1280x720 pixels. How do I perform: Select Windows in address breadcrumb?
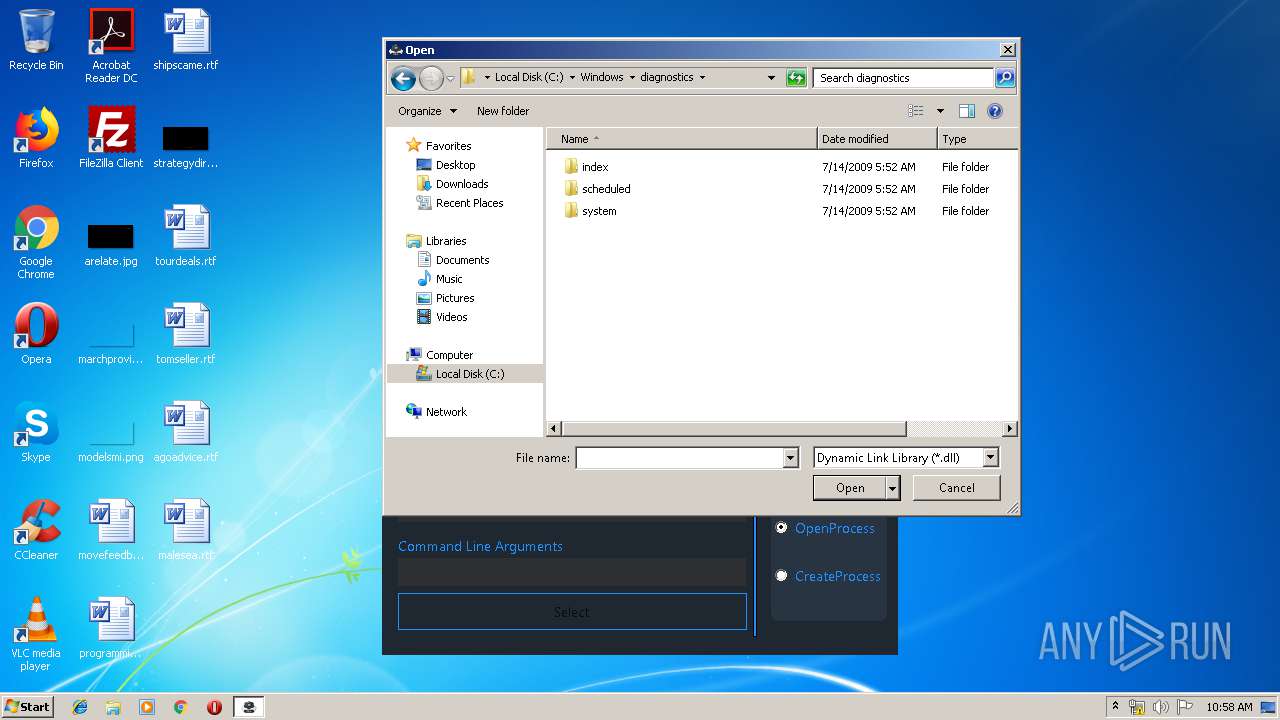(602, 77)
